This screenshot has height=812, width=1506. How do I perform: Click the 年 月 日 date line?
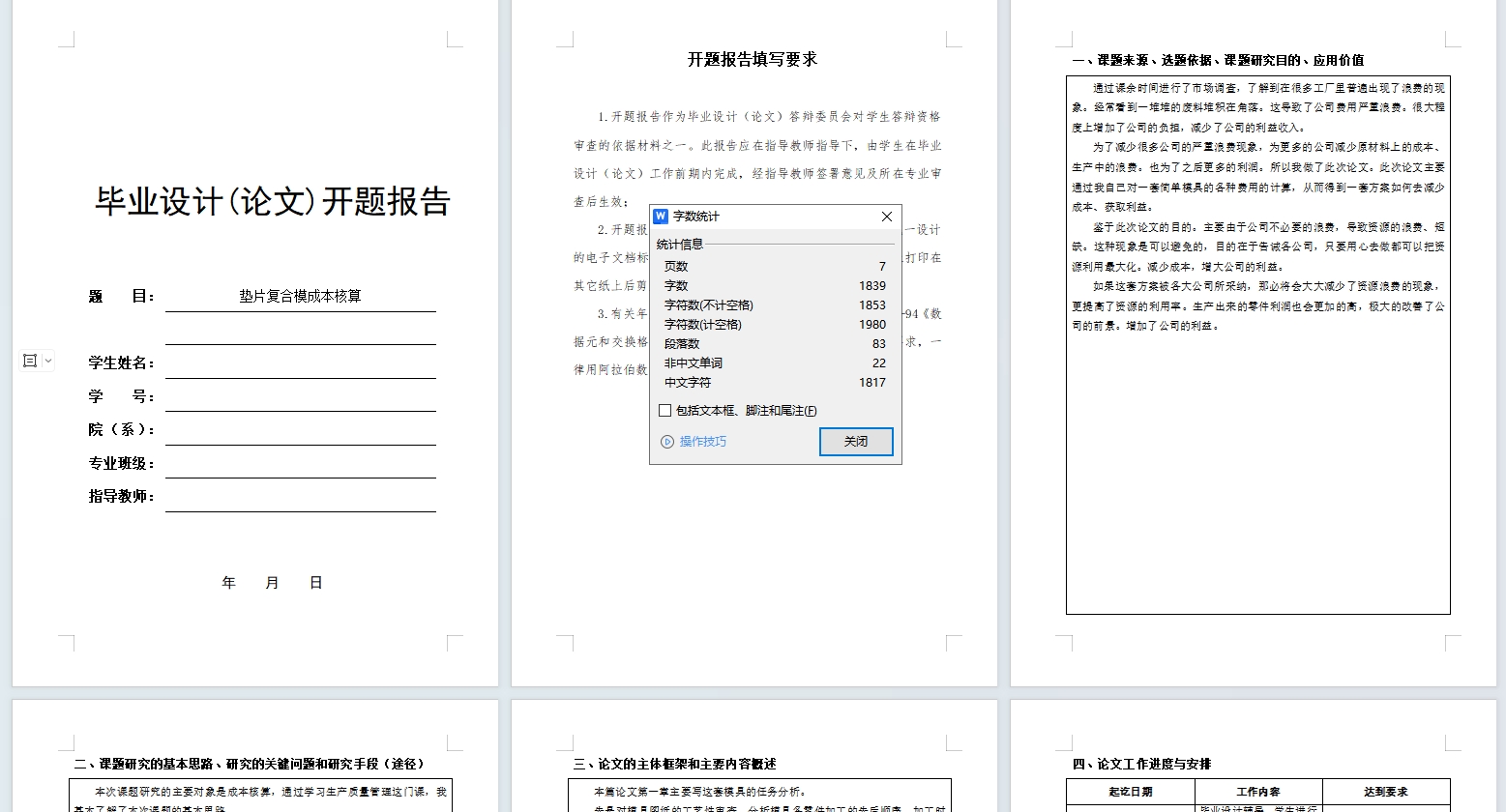pos(272,581)
